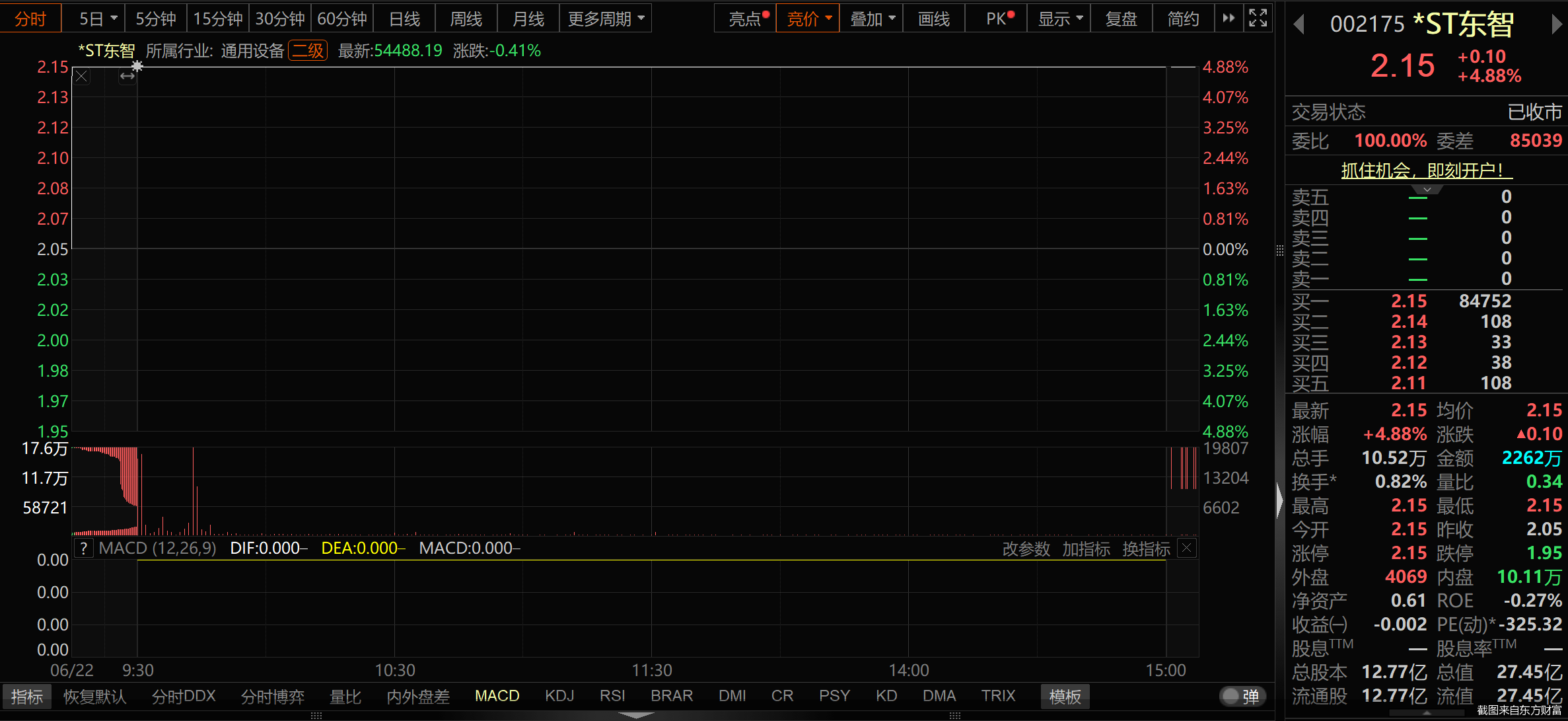Open MACD help question mark icon
1568x721 pixels.
point(83,549)
